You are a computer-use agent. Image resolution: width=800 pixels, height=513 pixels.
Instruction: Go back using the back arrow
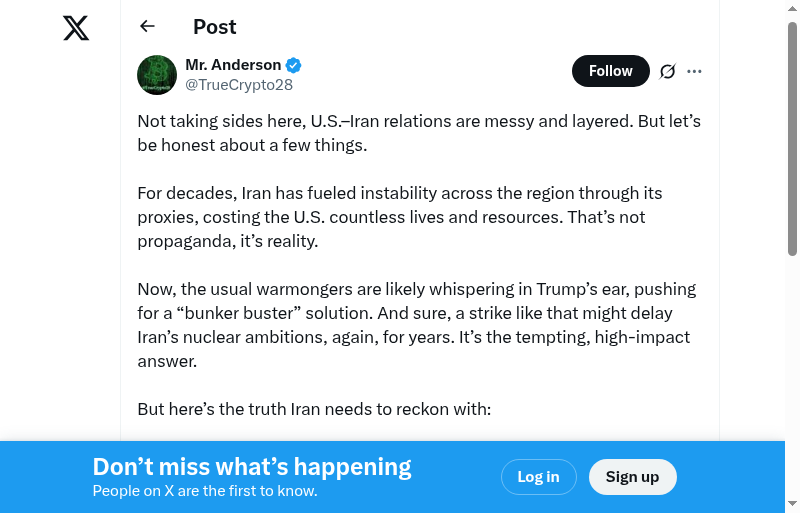[148, 26]
